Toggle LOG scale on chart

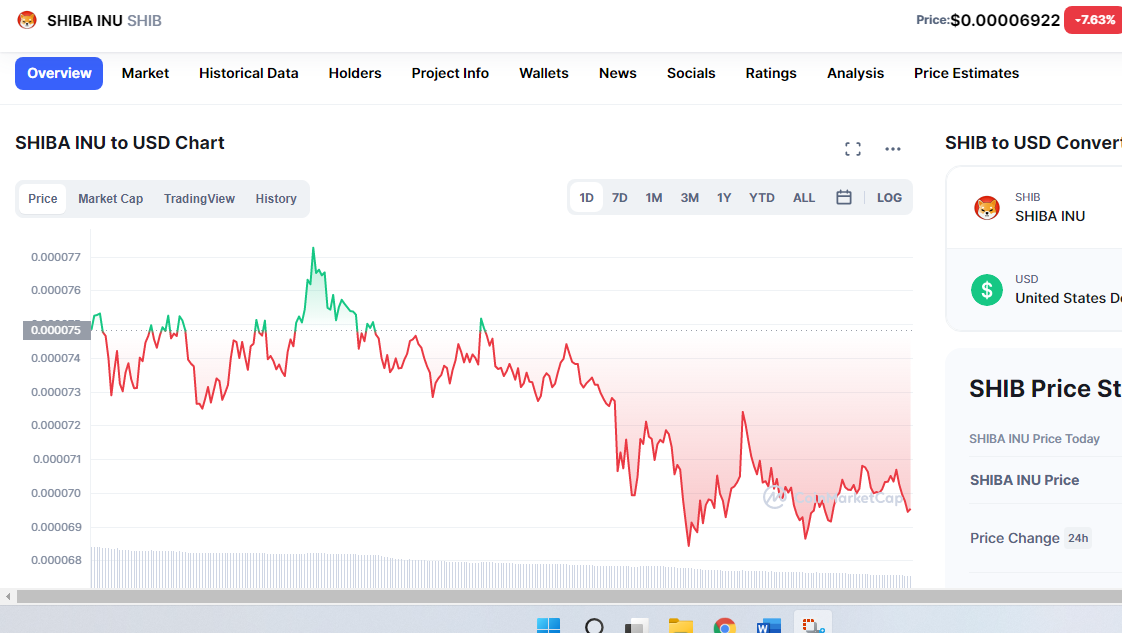[x=889, y=197]
